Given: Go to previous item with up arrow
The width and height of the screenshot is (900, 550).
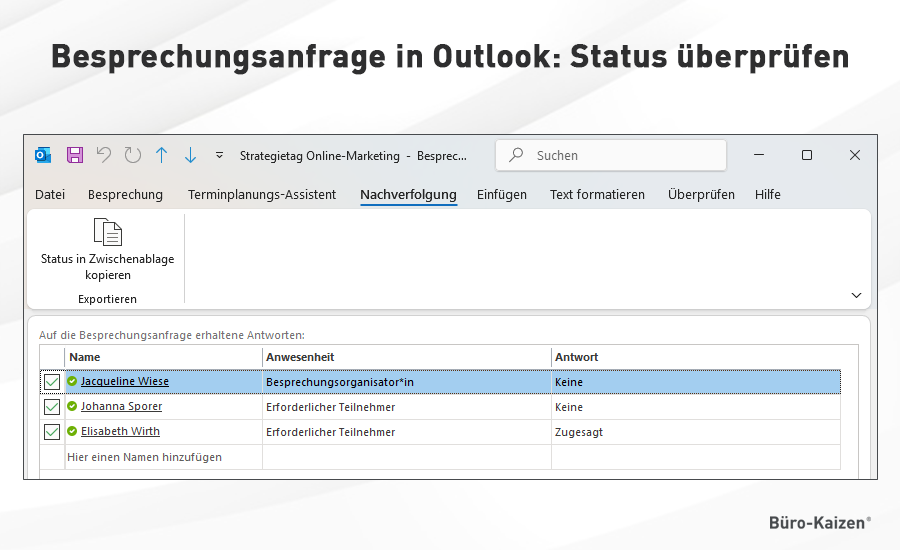Looking at the screenshot, I should pyautogui.click(x=162, y=155).
